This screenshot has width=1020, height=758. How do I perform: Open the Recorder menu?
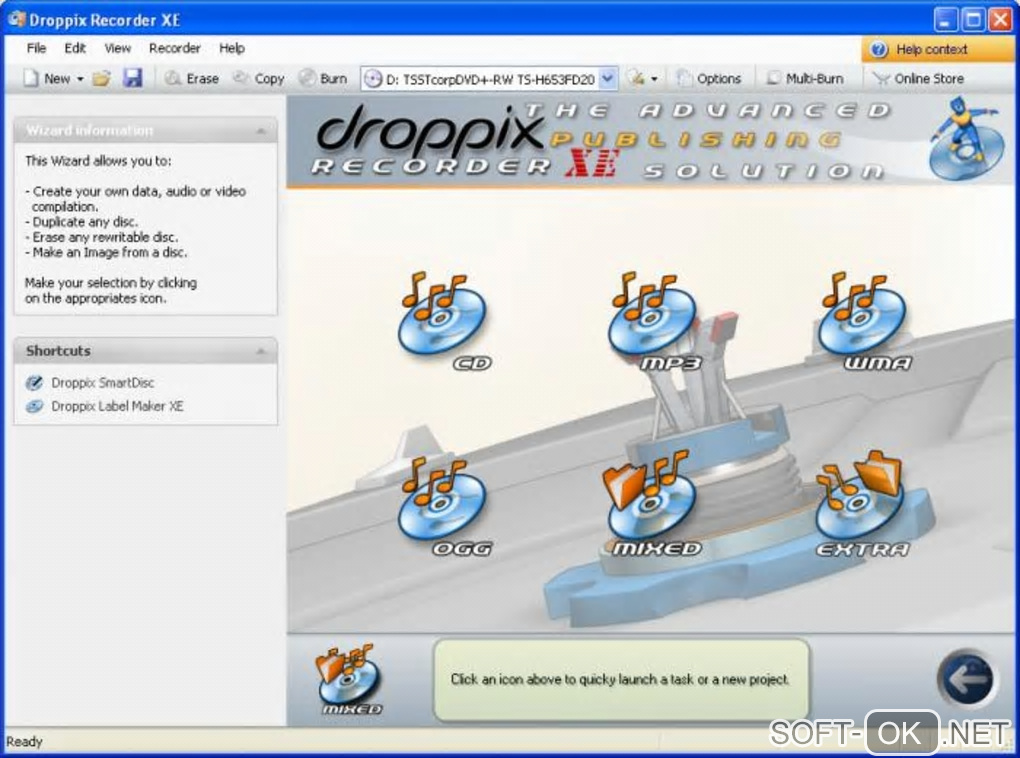(x=174, y=48)
